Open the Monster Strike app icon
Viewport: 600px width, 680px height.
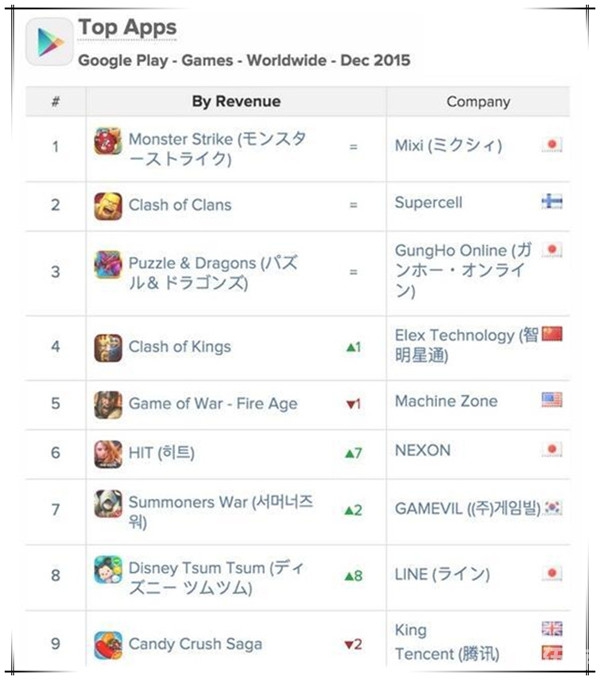[x=108, y=141]
